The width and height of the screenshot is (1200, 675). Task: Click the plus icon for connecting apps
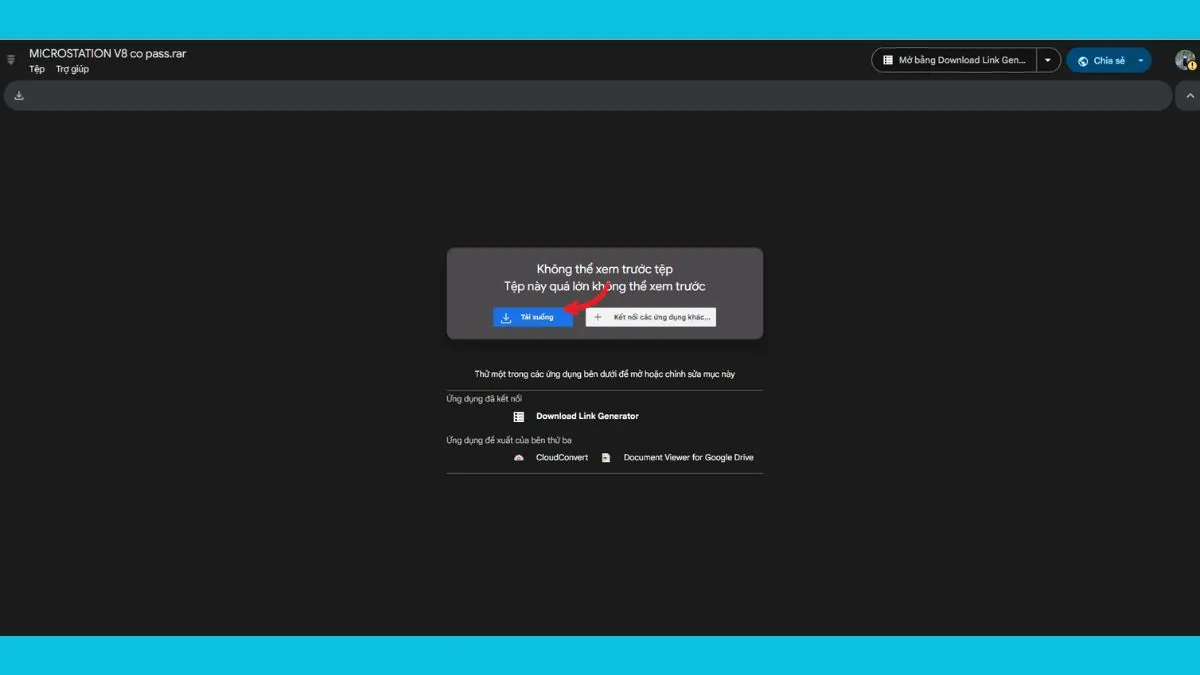point(598,317)
